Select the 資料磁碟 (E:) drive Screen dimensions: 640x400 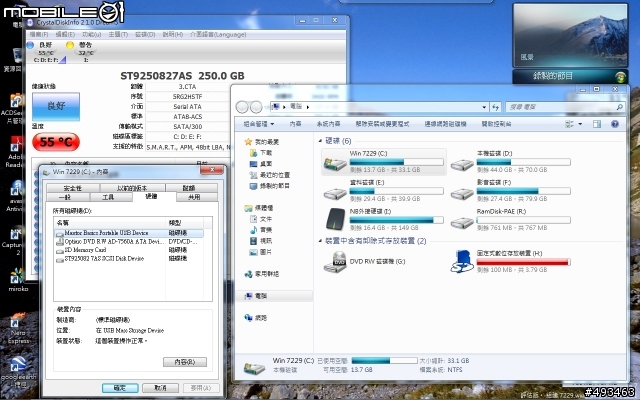(384, 191)
